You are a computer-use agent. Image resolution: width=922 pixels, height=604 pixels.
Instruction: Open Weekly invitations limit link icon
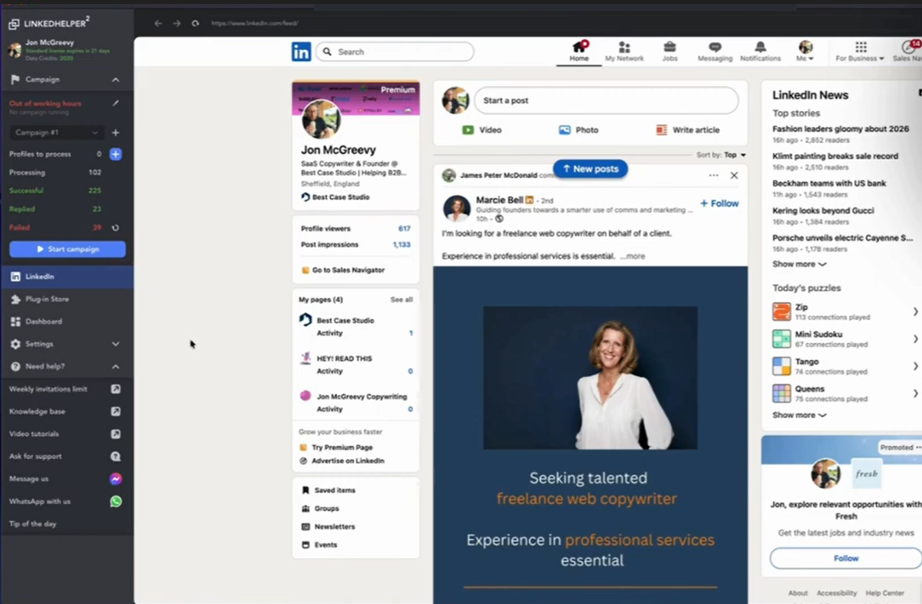(116, 389)
